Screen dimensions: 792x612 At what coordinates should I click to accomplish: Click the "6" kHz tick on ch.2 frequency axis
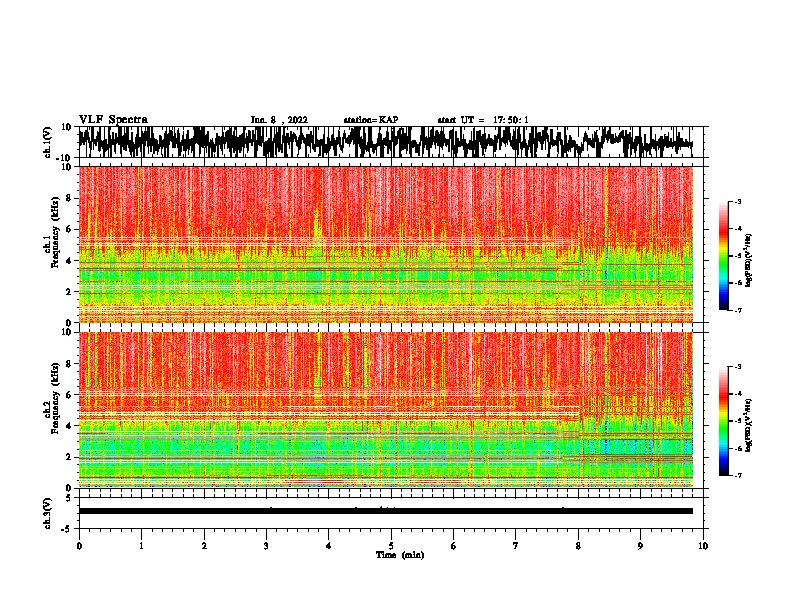pyautogui.click(x=70, y=394)
